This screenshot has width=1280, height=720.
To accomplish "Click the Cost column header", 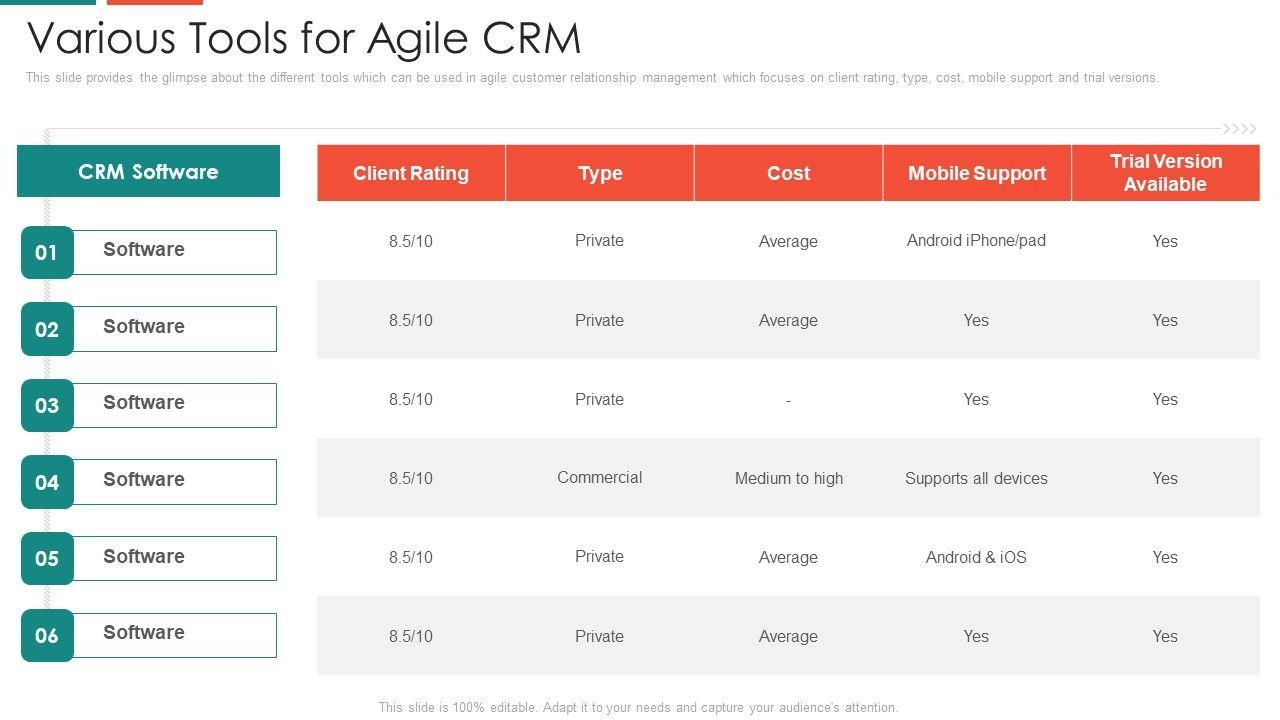I will pyautogui.click(x=788, y=173).
